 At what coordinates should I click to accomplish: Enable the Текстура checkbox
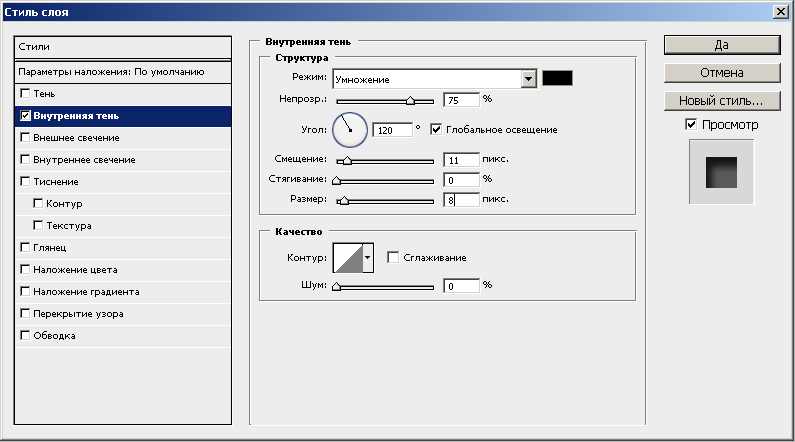pyautogui.click(x=38, y=226)
